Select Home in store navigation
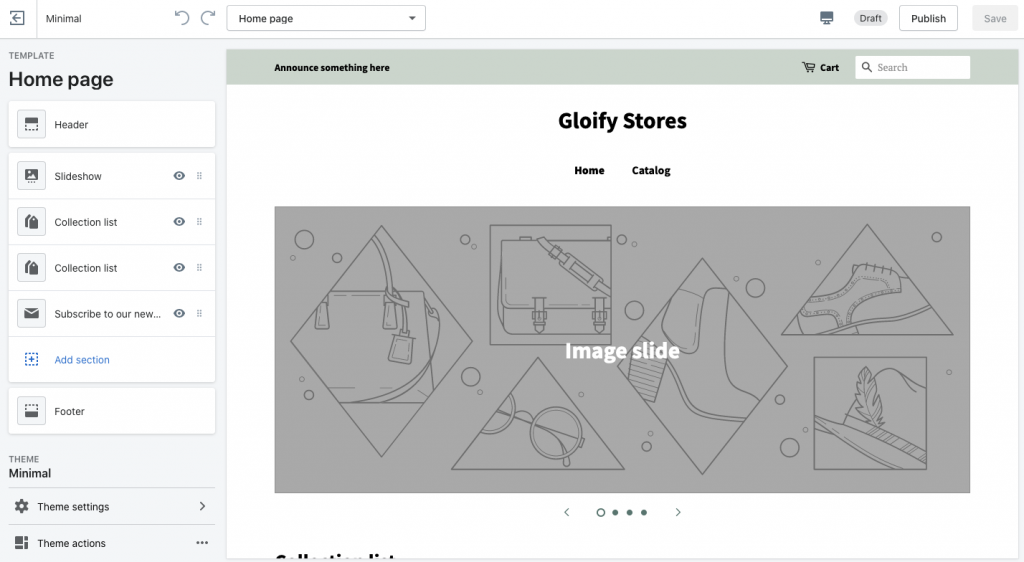1024x562 pixels. click(589, 170)
